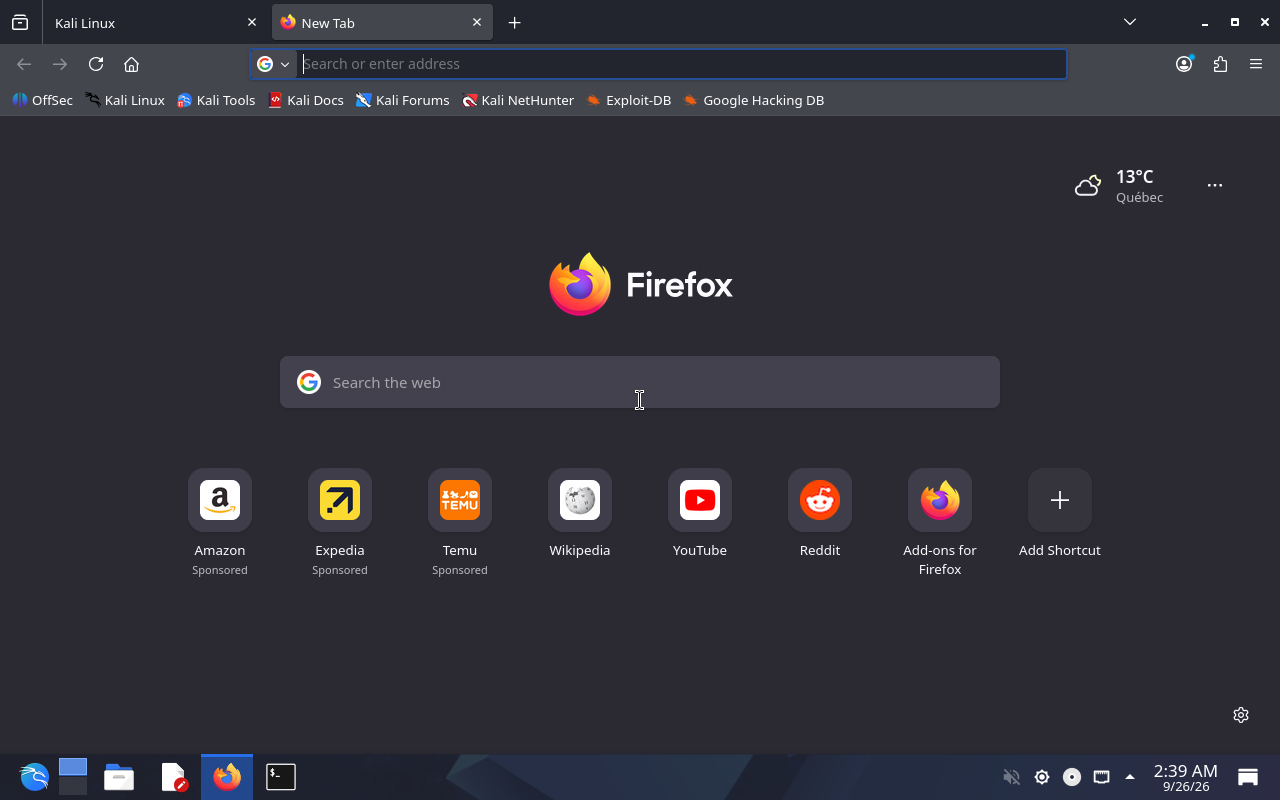Image resolution: width=1280 pixels, height=800 pixels.
Task: Open the Kali Tools bookmark
Action: coord(216,100)
